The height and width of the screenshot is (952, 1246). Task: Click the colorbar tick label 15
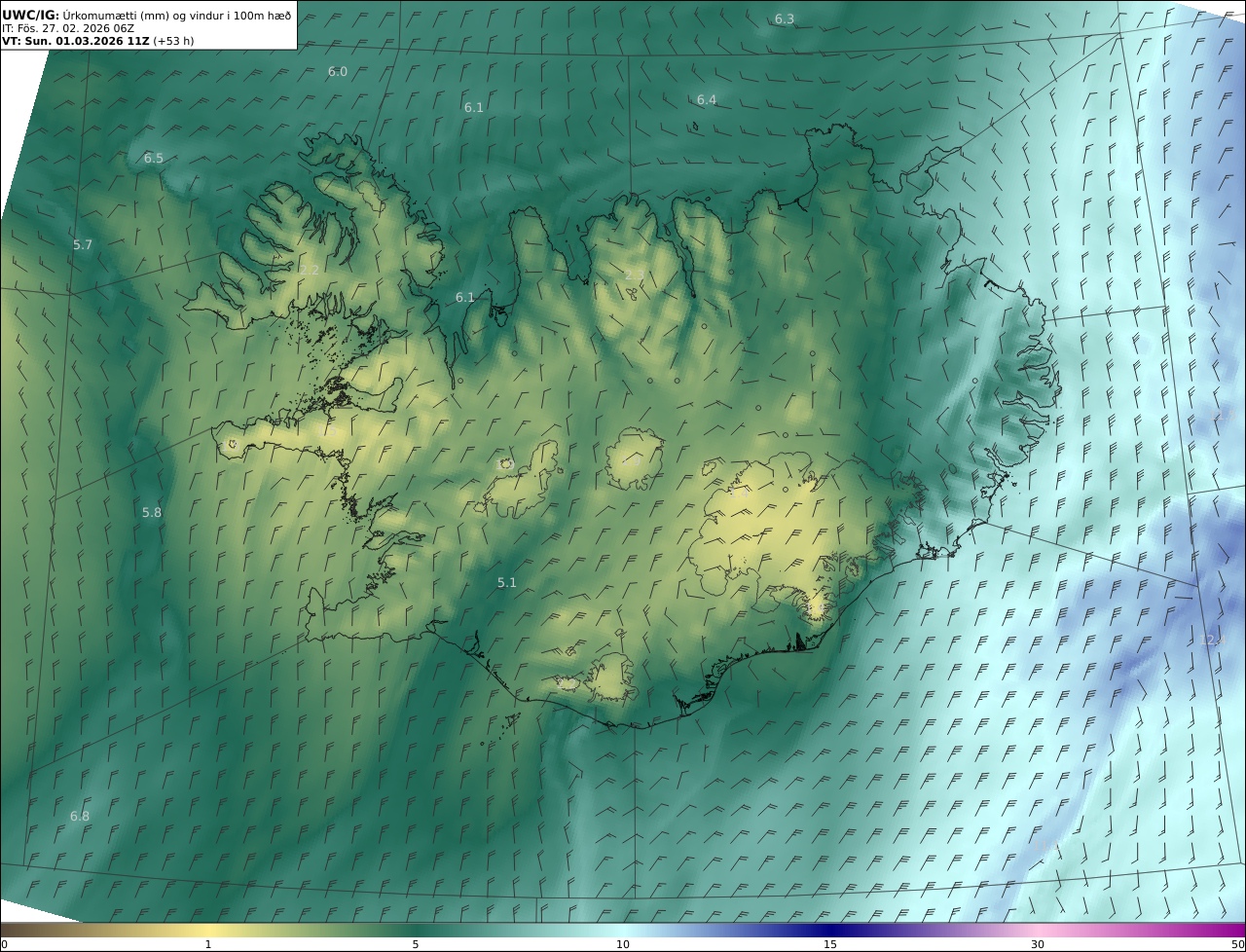[x=830, y=944]
